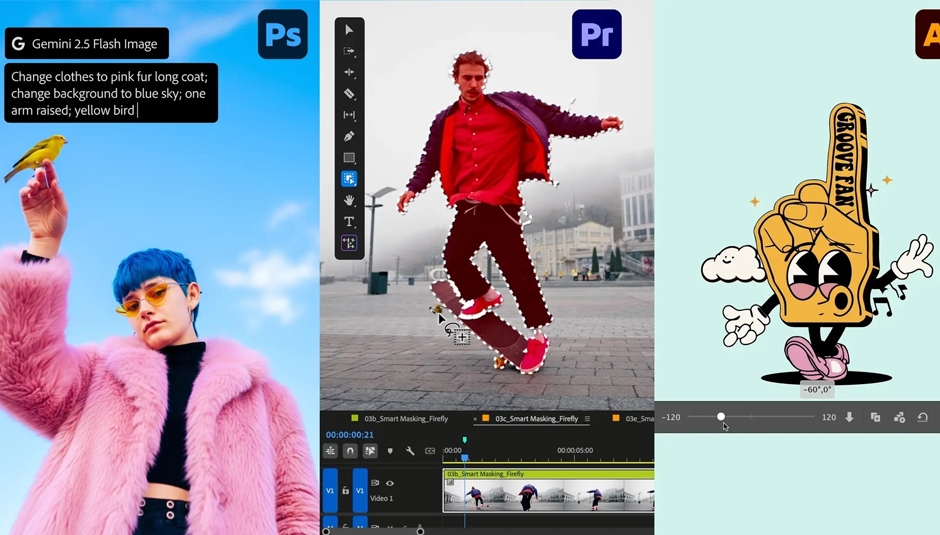940x535 pixels.
Task: Click the reset rotation arrow button
Action: [922, 417]
